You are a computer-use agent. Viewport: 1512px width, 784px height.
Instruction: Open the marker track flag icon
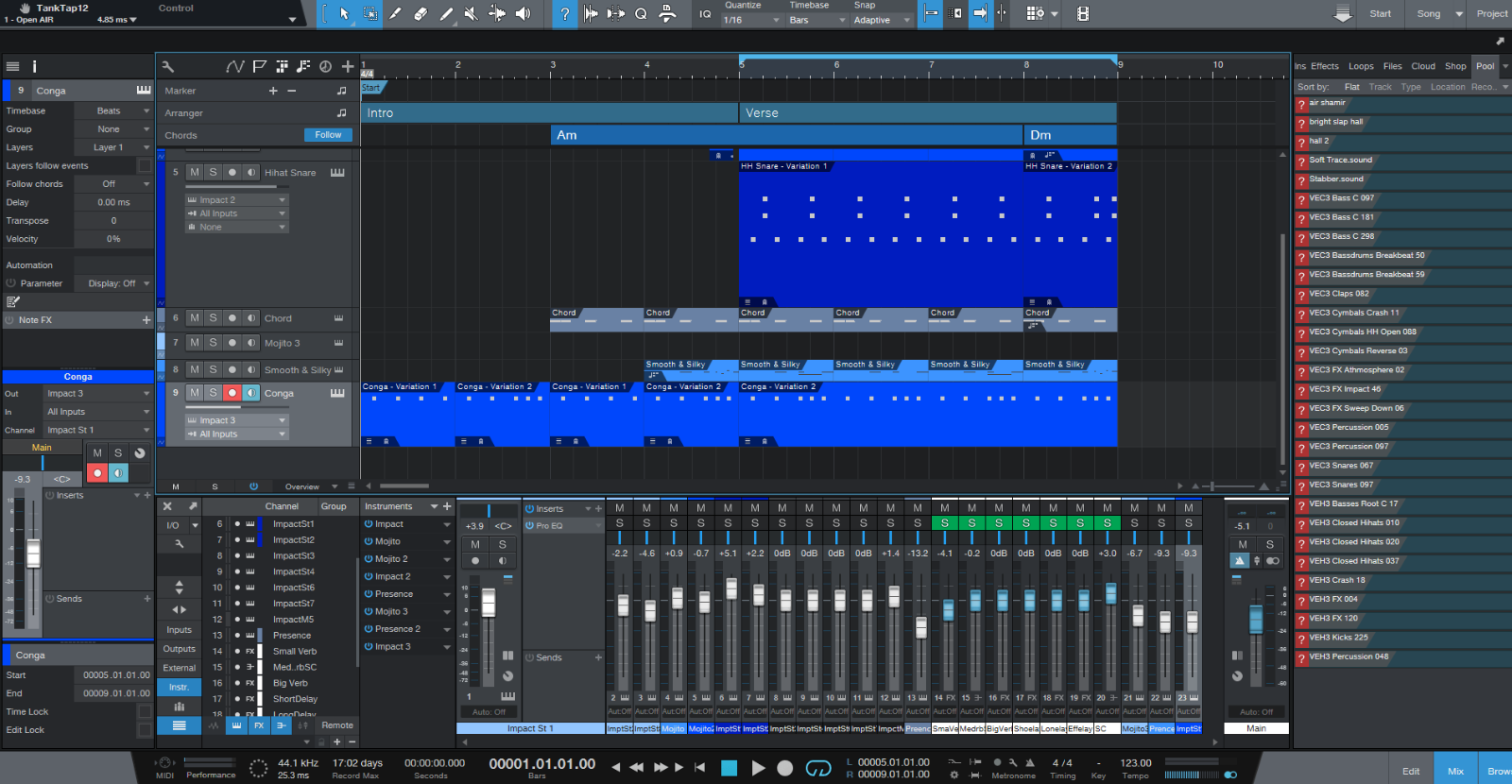click(260, 66)
